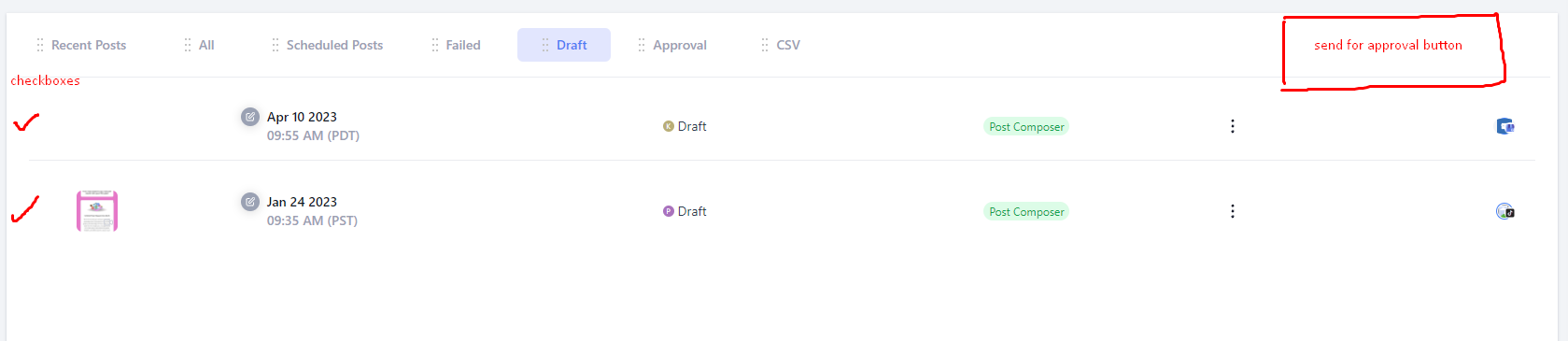Click Post Composer badge on Apr 10 row

[x=1026, y=127]
